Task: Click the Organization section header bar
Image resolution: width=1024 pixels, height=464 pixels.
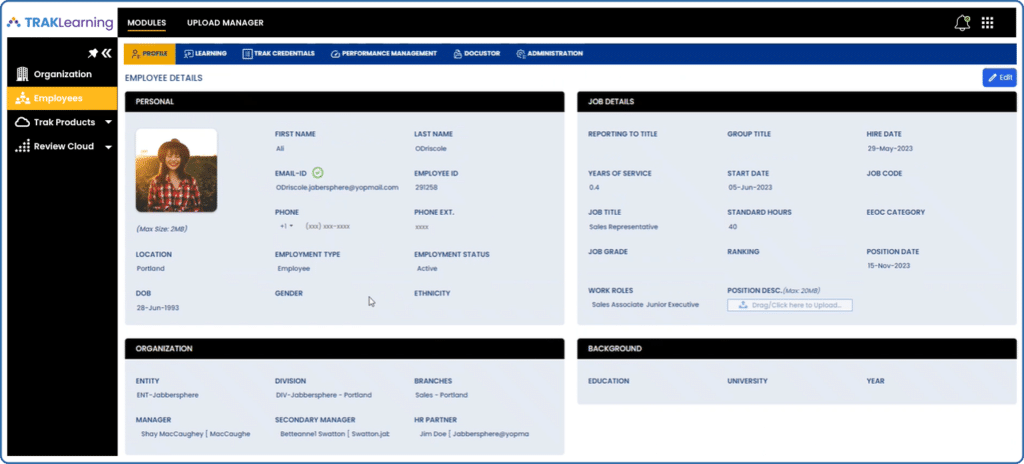Action: click(344, 348)
